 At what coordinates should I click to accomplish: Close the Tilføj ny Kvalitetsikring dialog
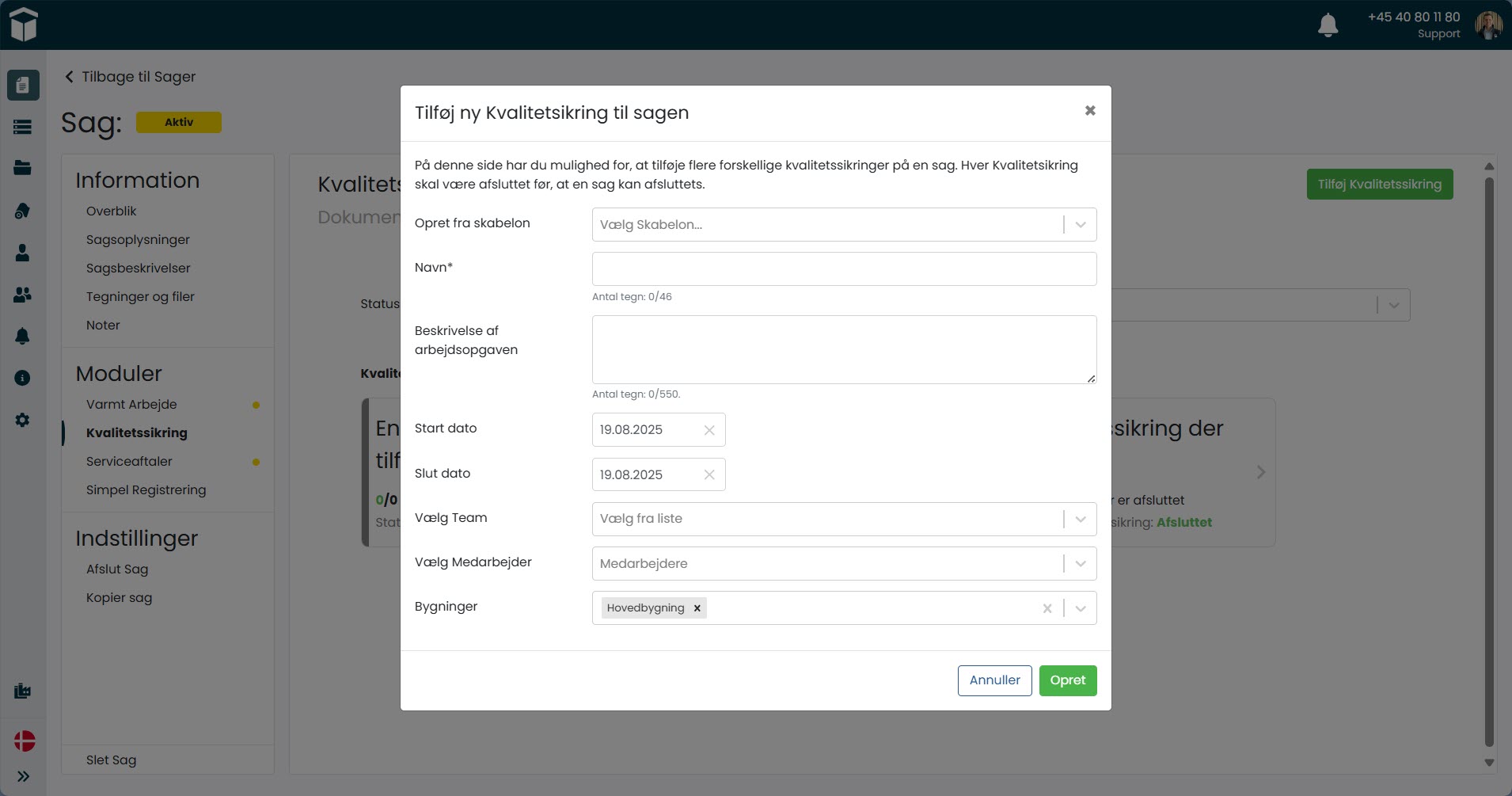(1090, 111)
